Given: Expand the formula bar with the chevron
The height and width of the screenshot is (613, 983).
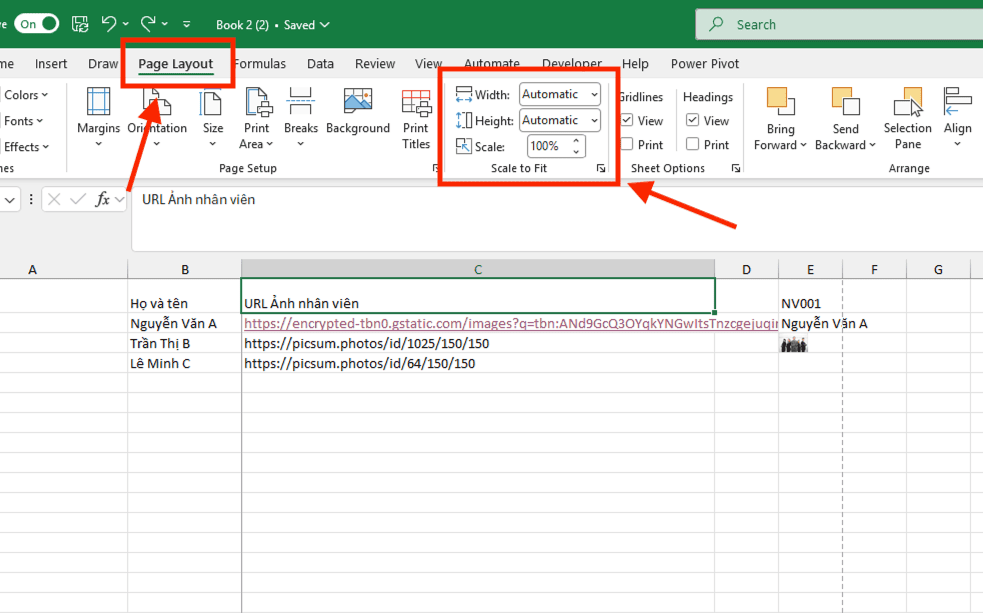Looking at the screenshot, I should (119, 200).
